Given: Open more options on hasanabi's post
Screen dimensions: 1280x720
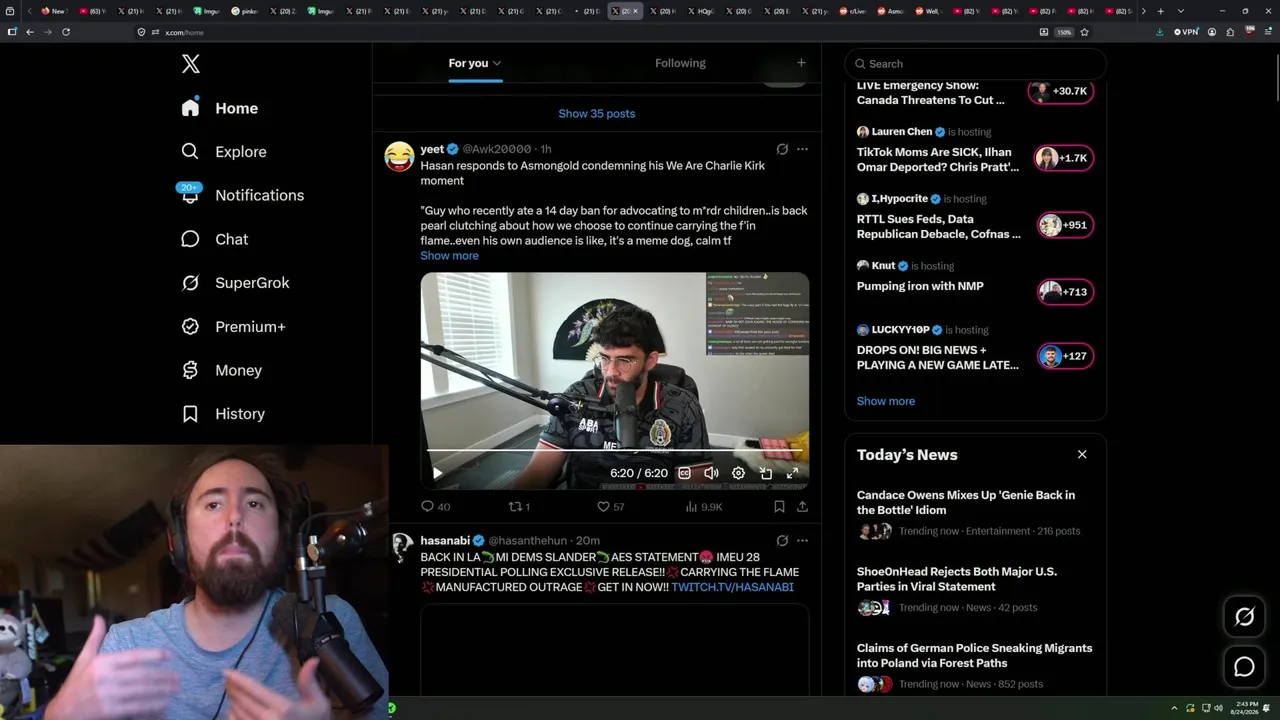Looking at the screenshot, I should coord(802,541).
